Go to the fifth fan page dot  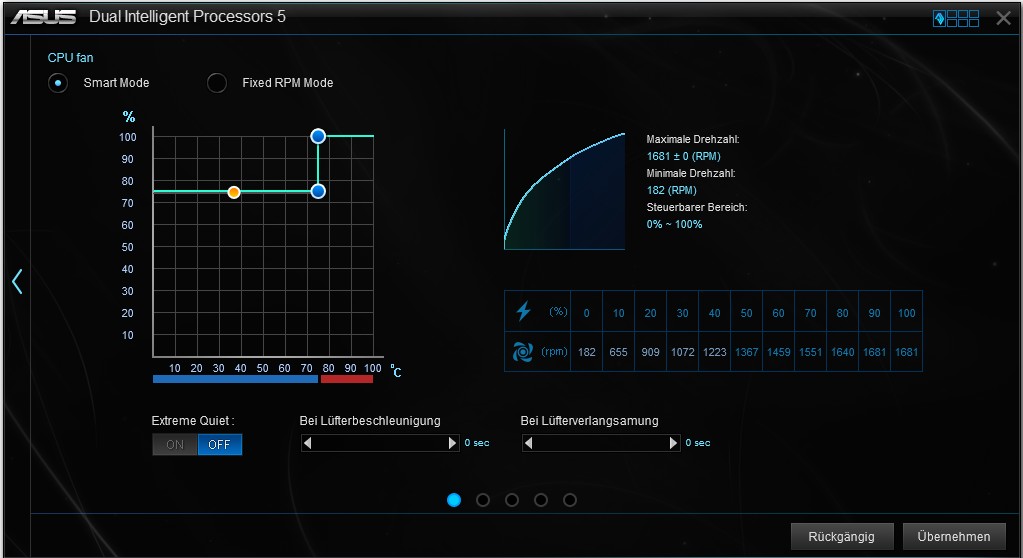point(570,500)
